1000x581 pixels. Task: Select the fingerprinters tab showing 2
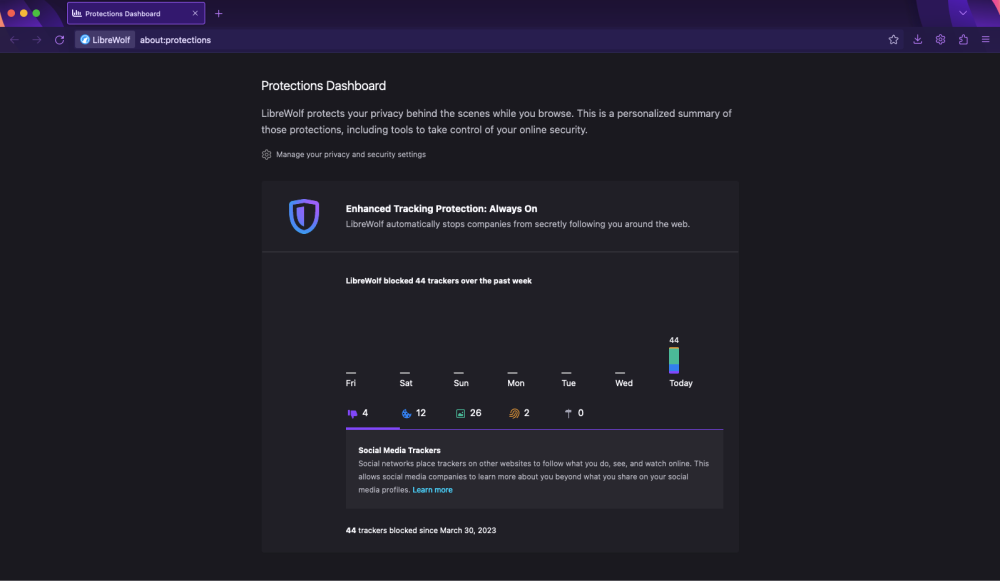520,413
